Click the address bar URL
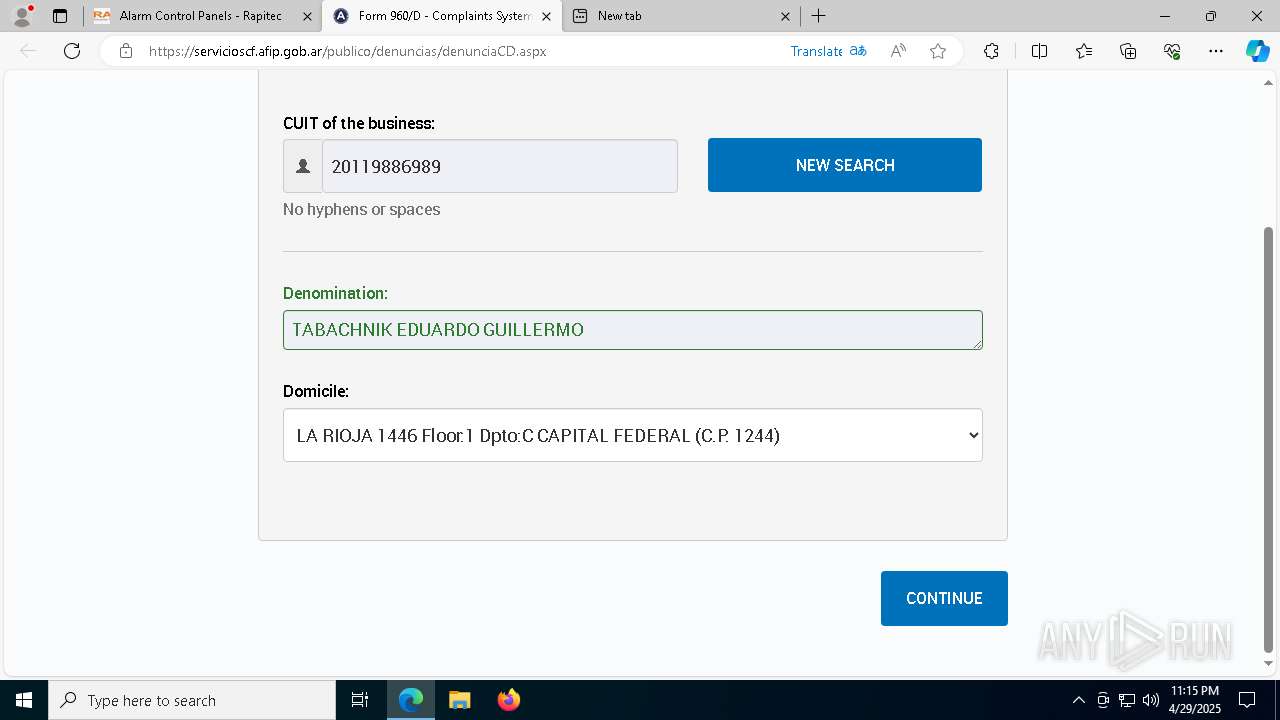This screenshot has width=1280, height=720. tap(347, 51)
